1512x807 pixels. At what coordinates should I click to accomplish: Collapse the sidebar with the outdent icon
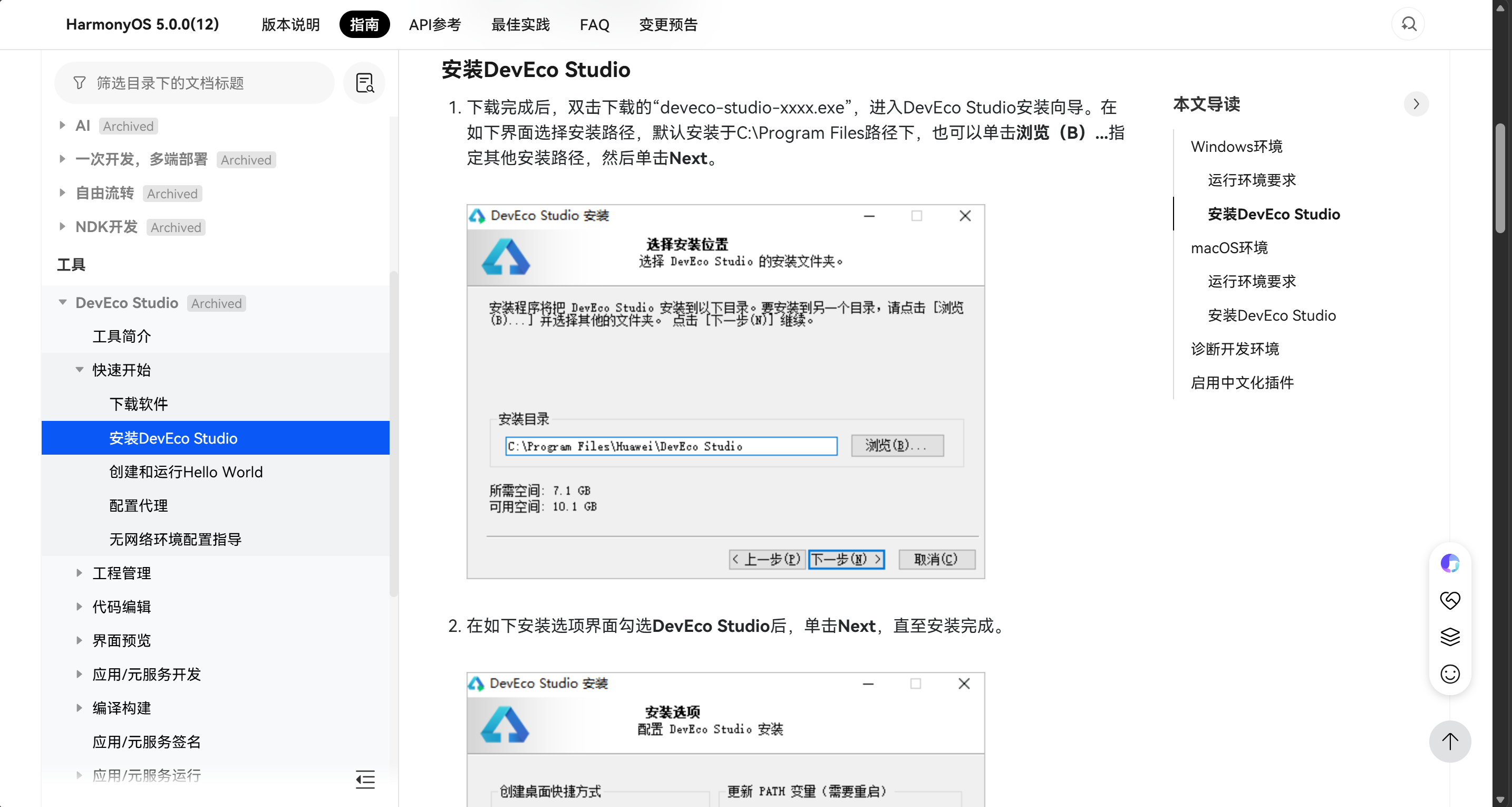click(x=365, y=779)
